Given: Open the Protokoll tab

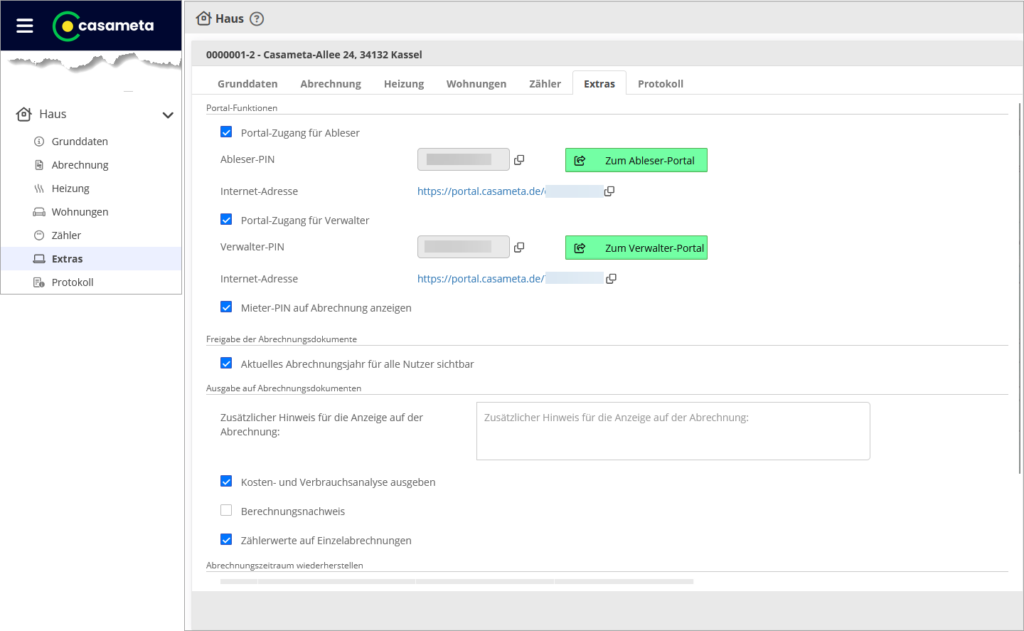Looking at the screenshot, I should point(660,84).
